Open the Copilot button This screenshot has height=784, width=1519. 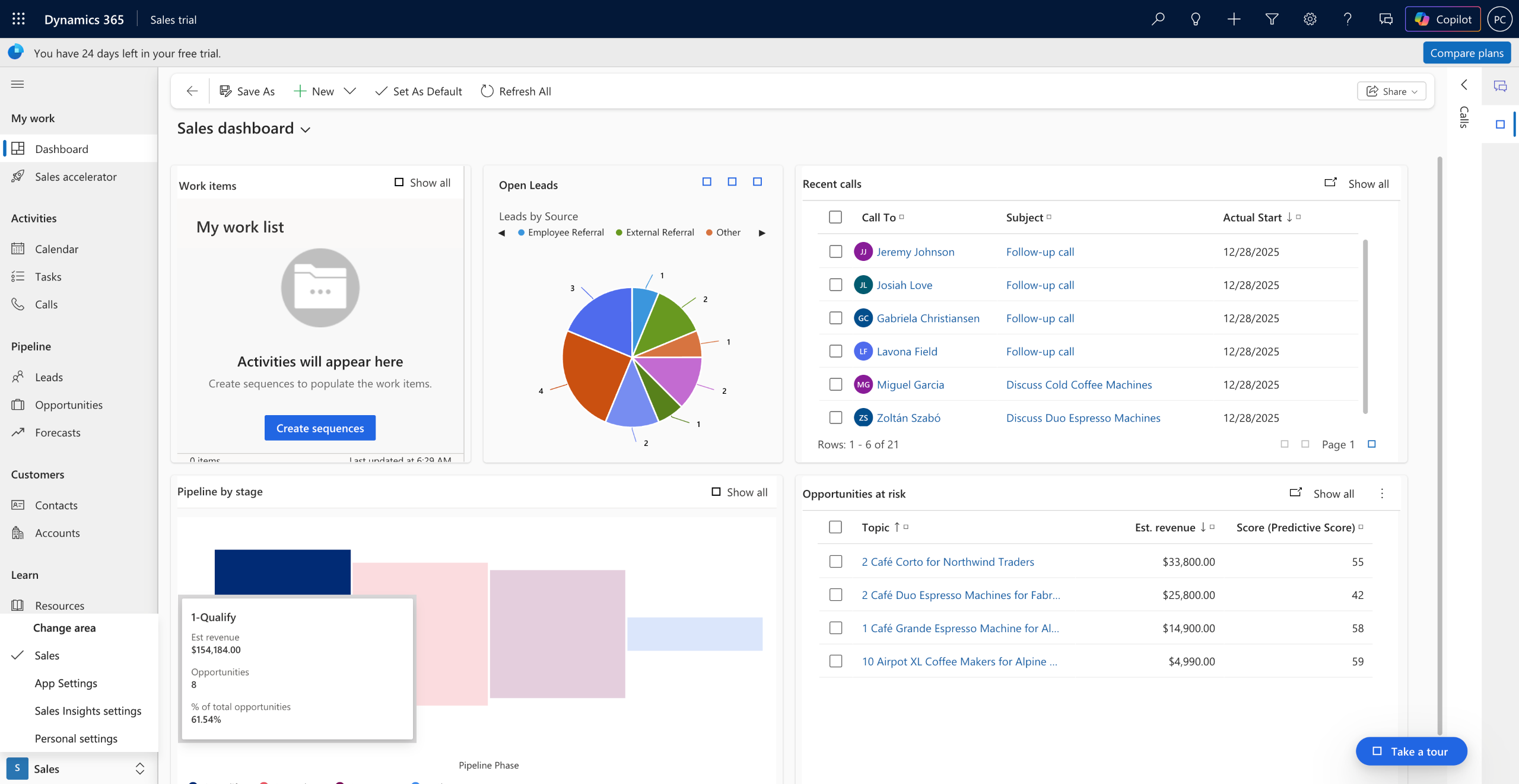tap(1442, 19)
